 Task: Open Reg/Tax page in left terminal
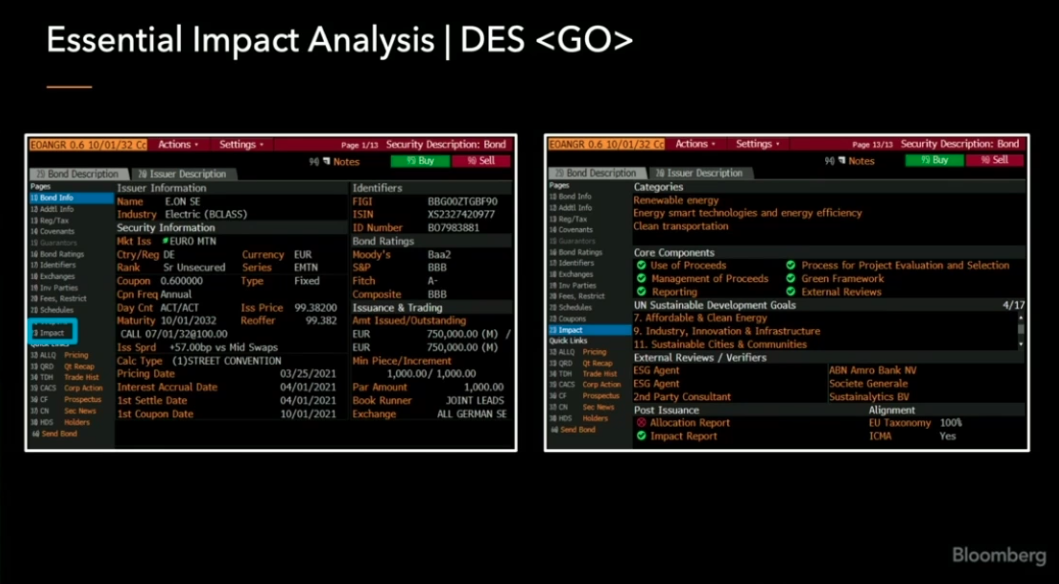pos(50,221)
